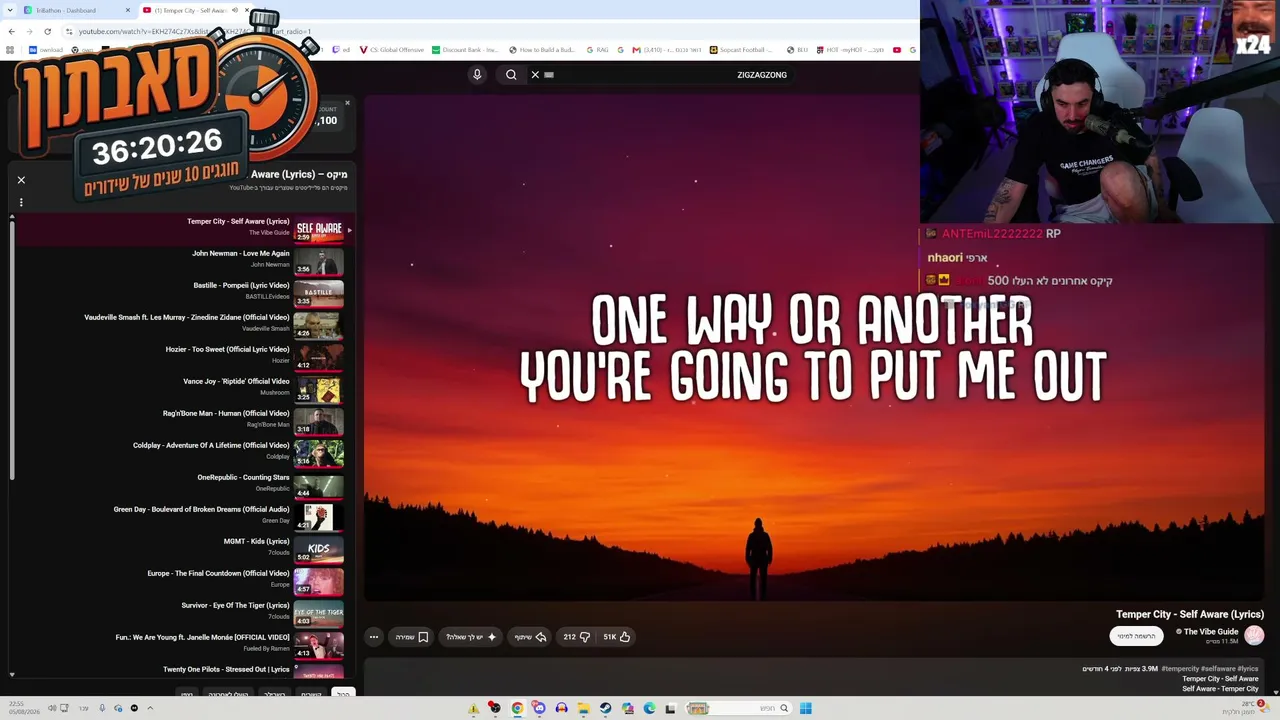Viewport: 1280px width, 720px height.
Task: Click the Ask a question sparkle button
Action: (x=471, y=637)
